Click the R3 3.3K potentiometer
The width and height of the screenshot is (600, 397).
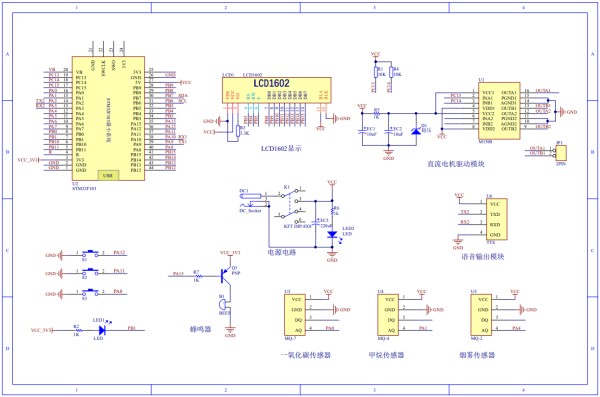pyautogui.click(x=238, y=131)
